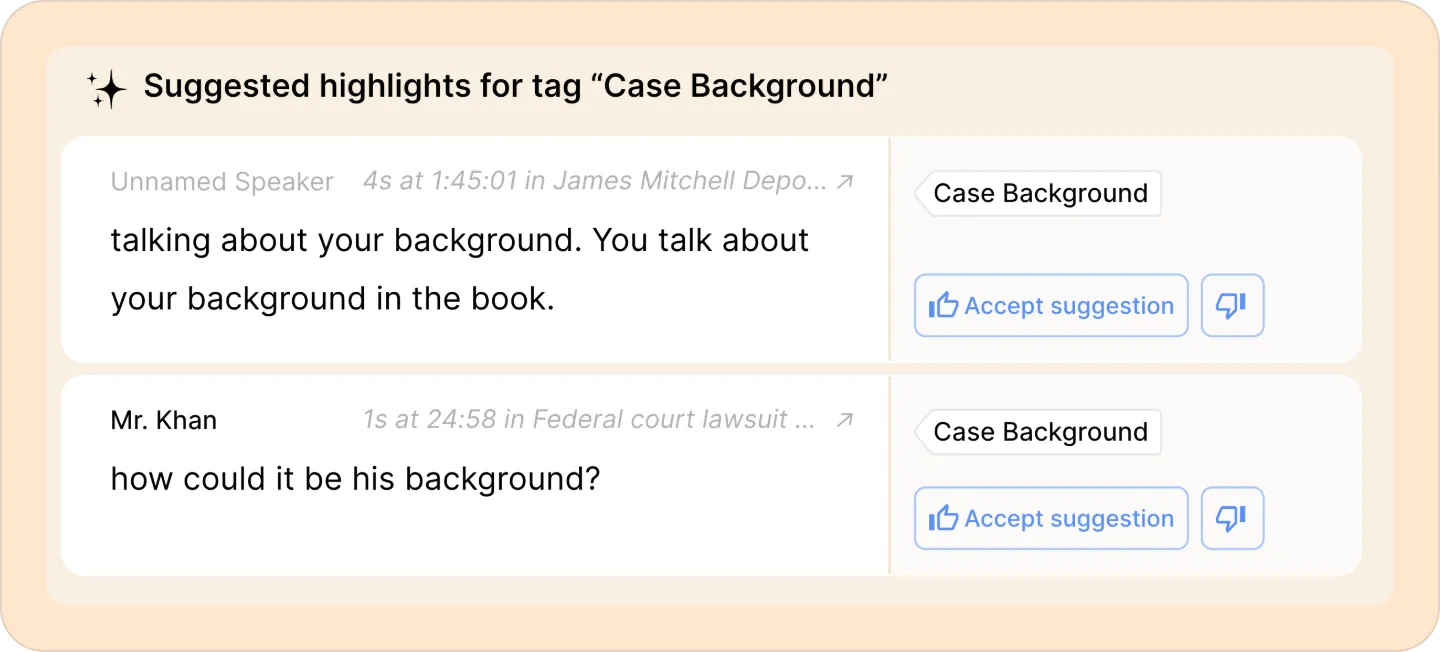
Task: Click the sparkle AI icon in header
Action: click(106, 89)
